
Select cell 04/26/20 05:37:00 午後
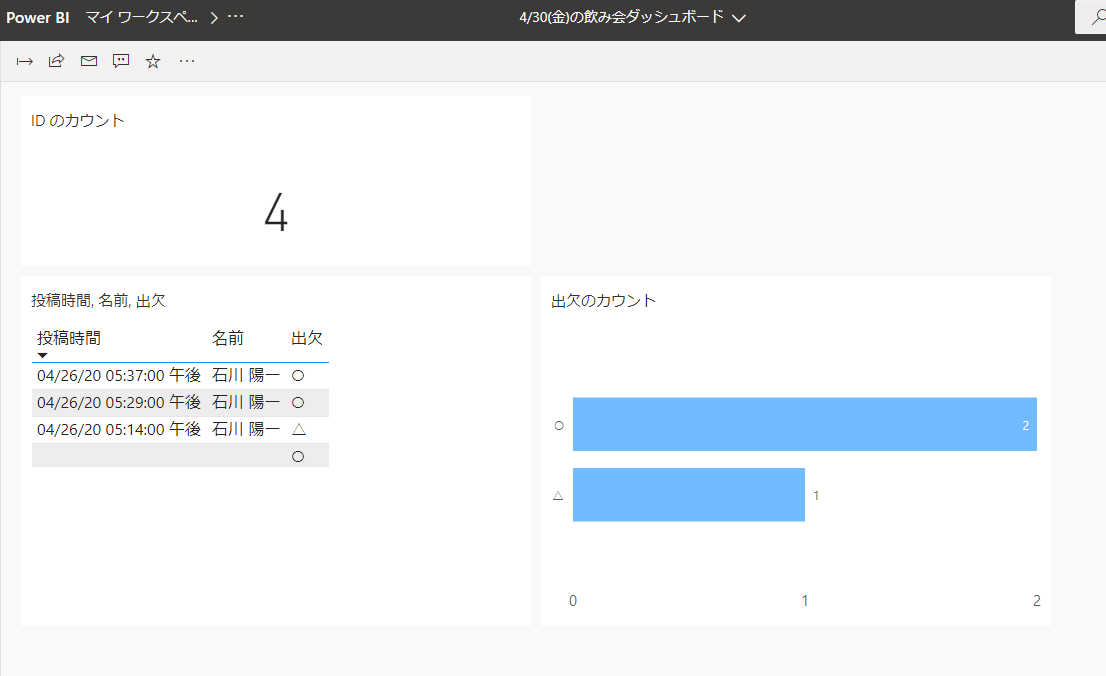coord(119,375)
